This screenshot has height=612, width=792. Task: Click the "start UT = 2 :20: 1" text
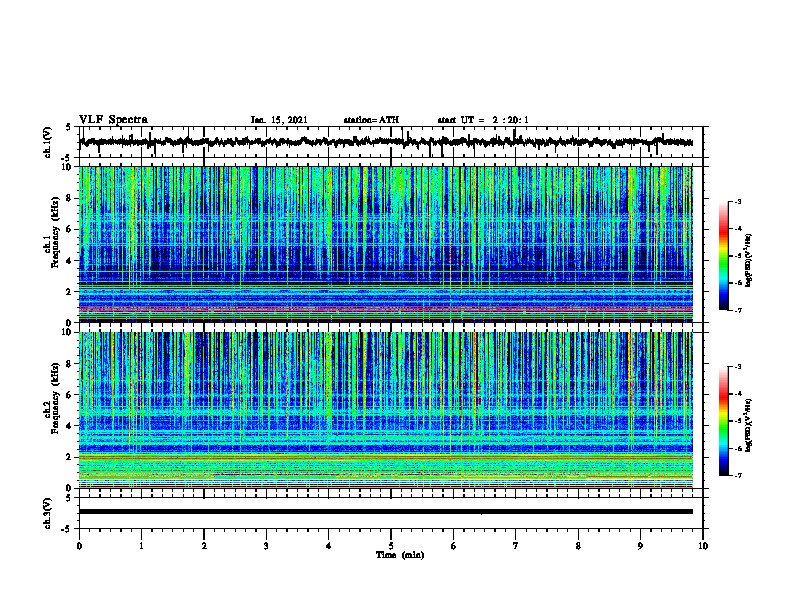[483, 120]
